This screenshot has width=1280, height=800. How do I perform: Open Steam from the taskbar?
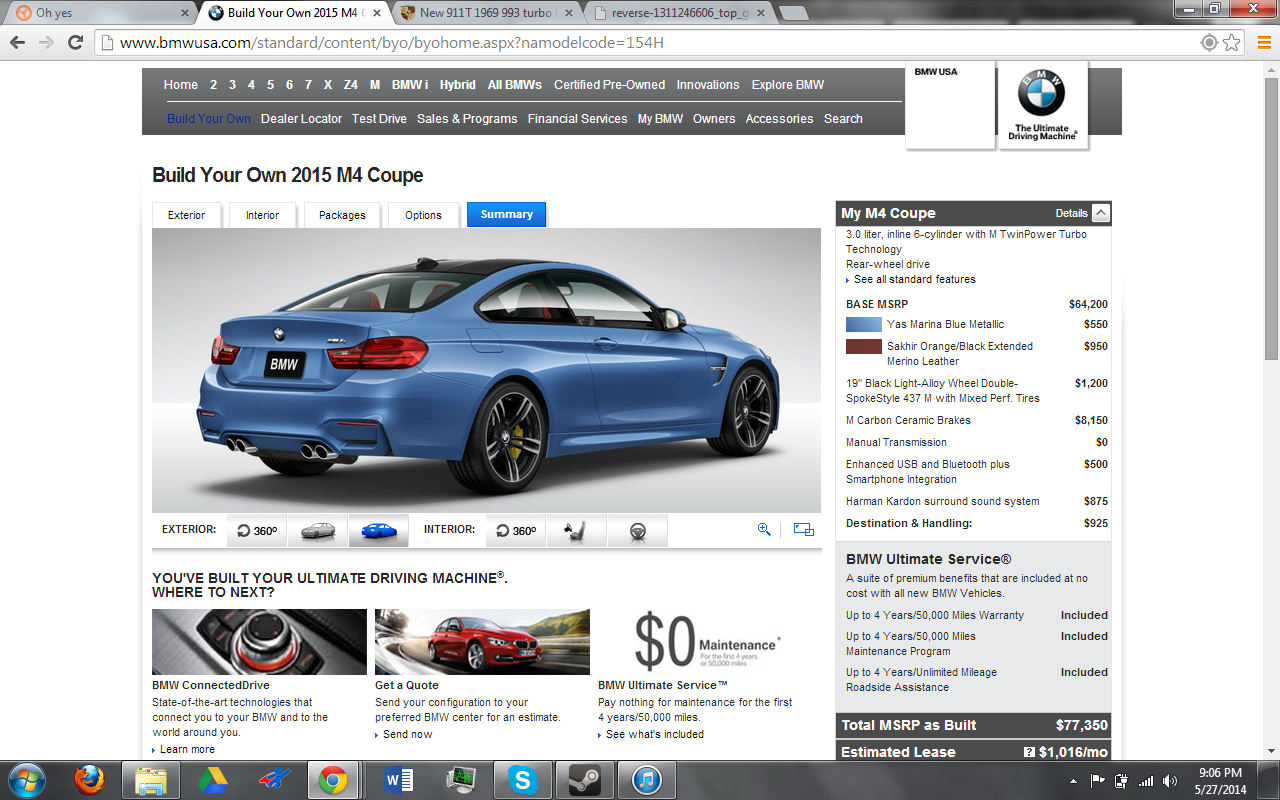(x=584, y=779)
